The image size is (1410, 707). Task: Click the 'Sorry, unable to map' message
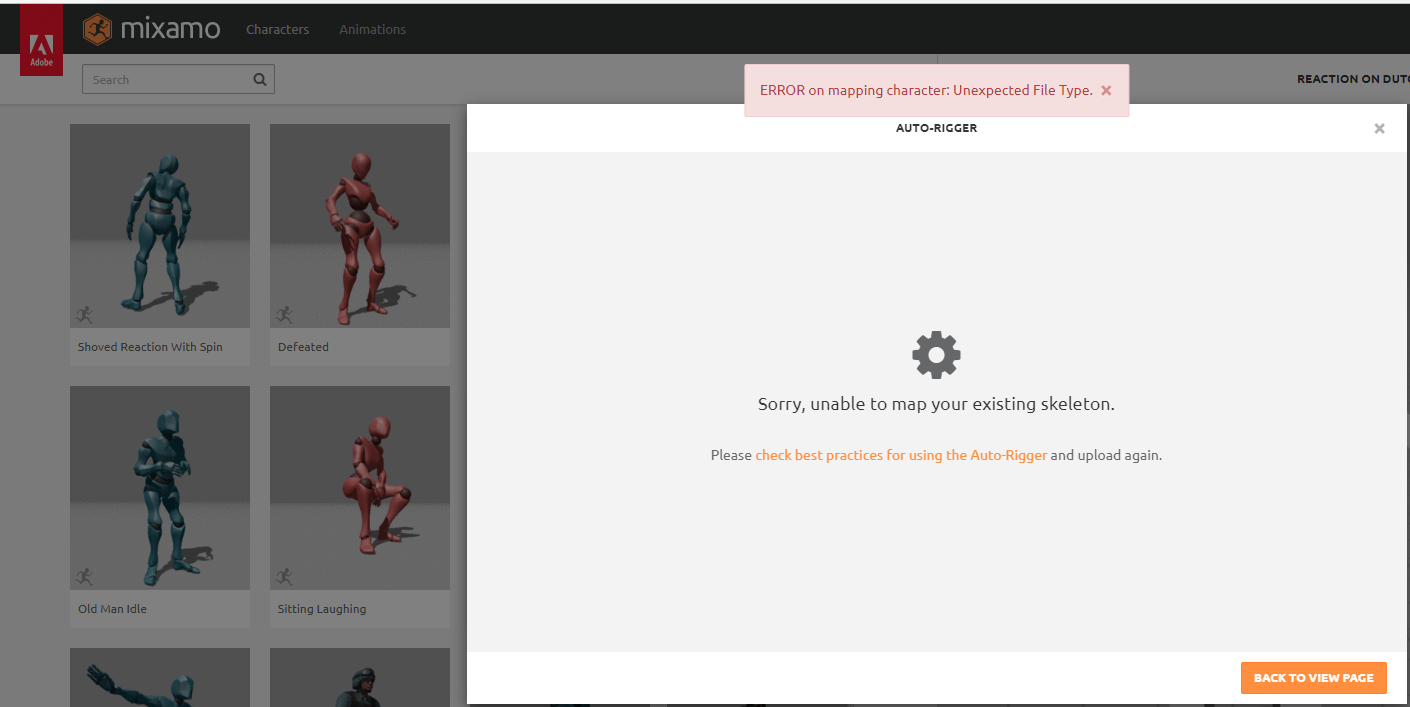click(x=936, y=405)
